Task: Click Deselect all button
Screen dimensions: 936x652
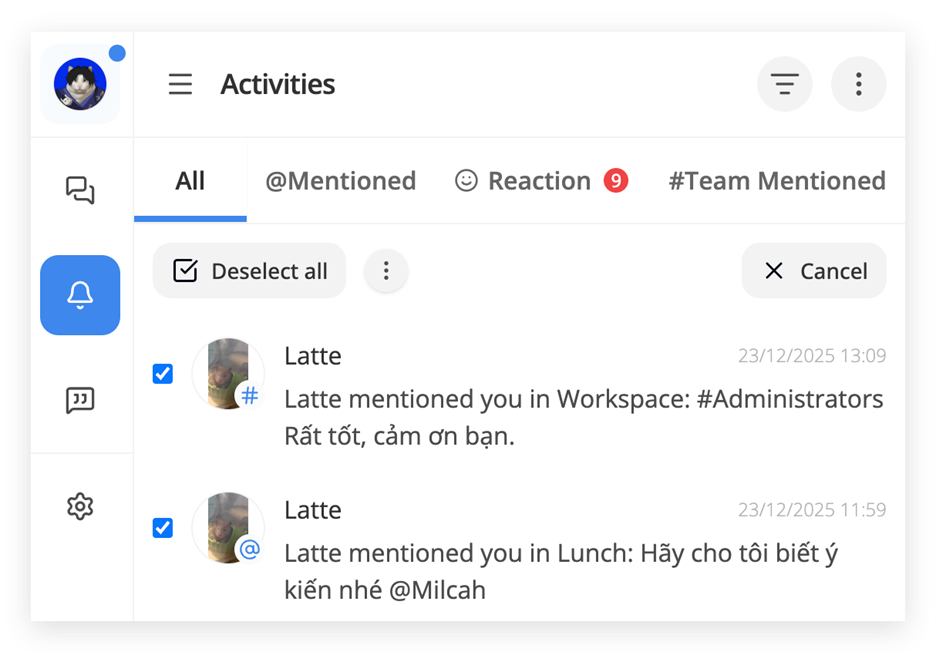Action: pos(249,271)
